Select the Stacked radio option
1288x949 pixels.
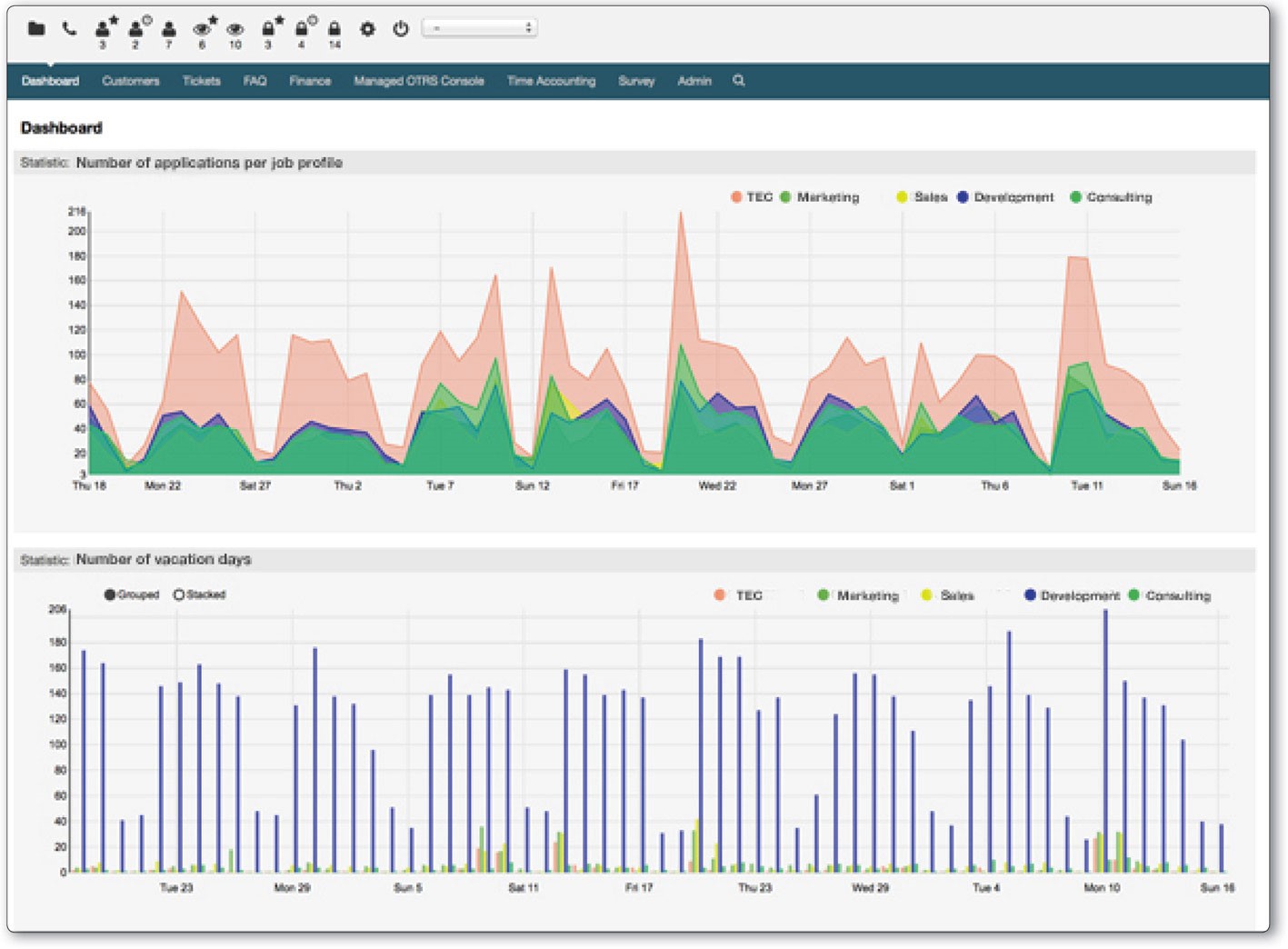tap(179, 594)
